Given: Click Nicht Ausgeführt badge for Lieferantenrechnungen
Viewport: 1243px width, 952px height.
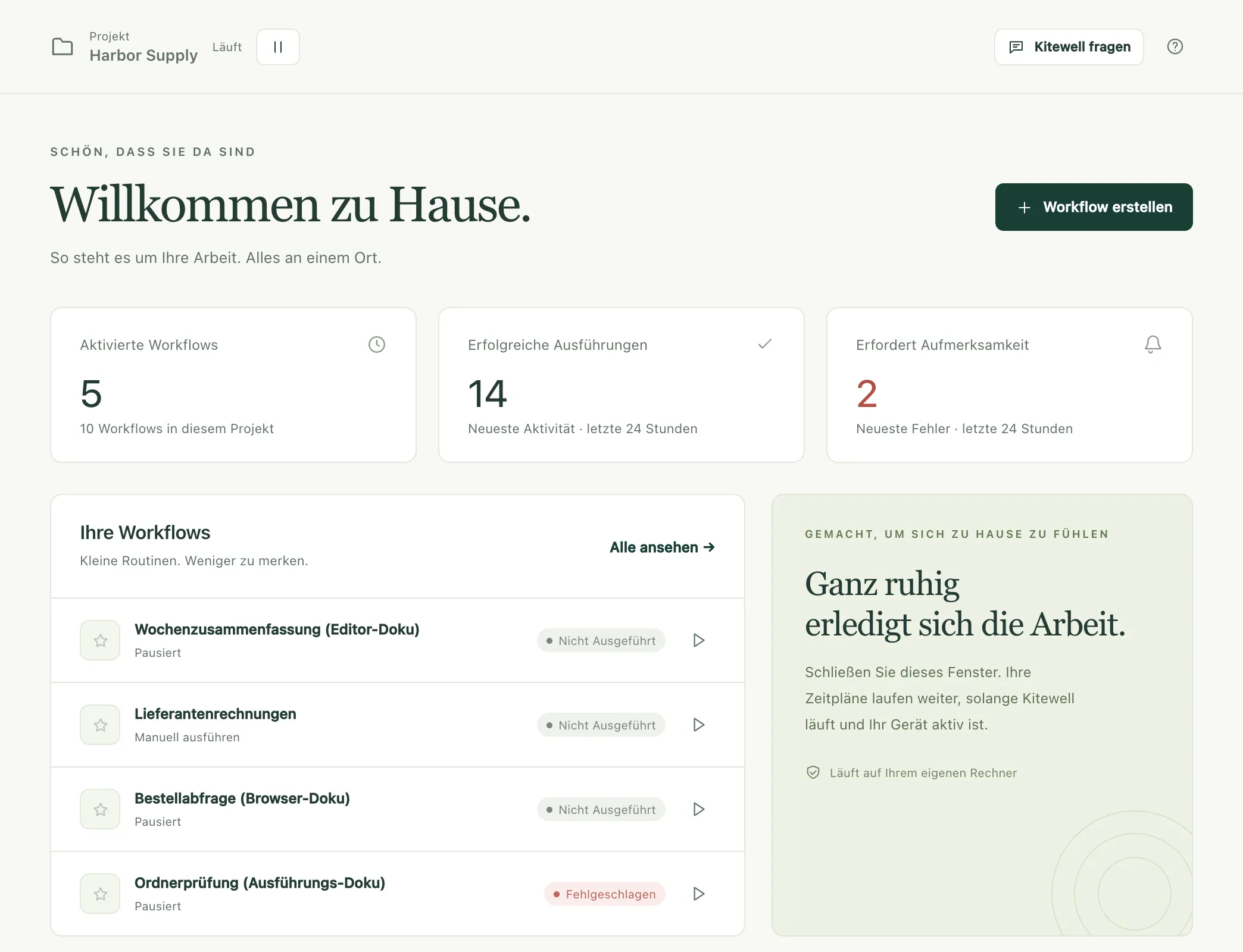Looking at the screenshot, I should coord(601,725).
